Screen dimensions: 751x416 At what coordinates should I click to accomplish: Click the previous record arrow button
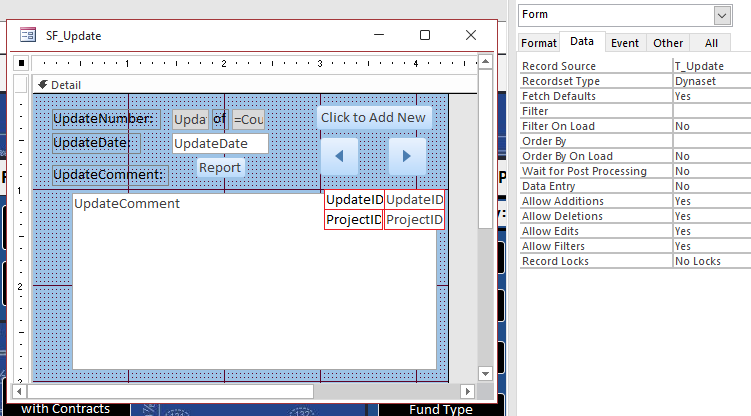coord(339,156)
